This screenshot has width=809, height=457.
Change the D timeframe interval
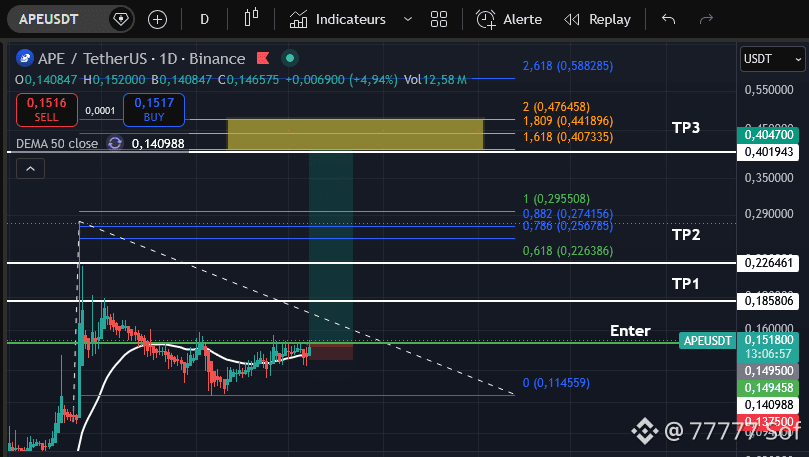[x=204, y=20]
